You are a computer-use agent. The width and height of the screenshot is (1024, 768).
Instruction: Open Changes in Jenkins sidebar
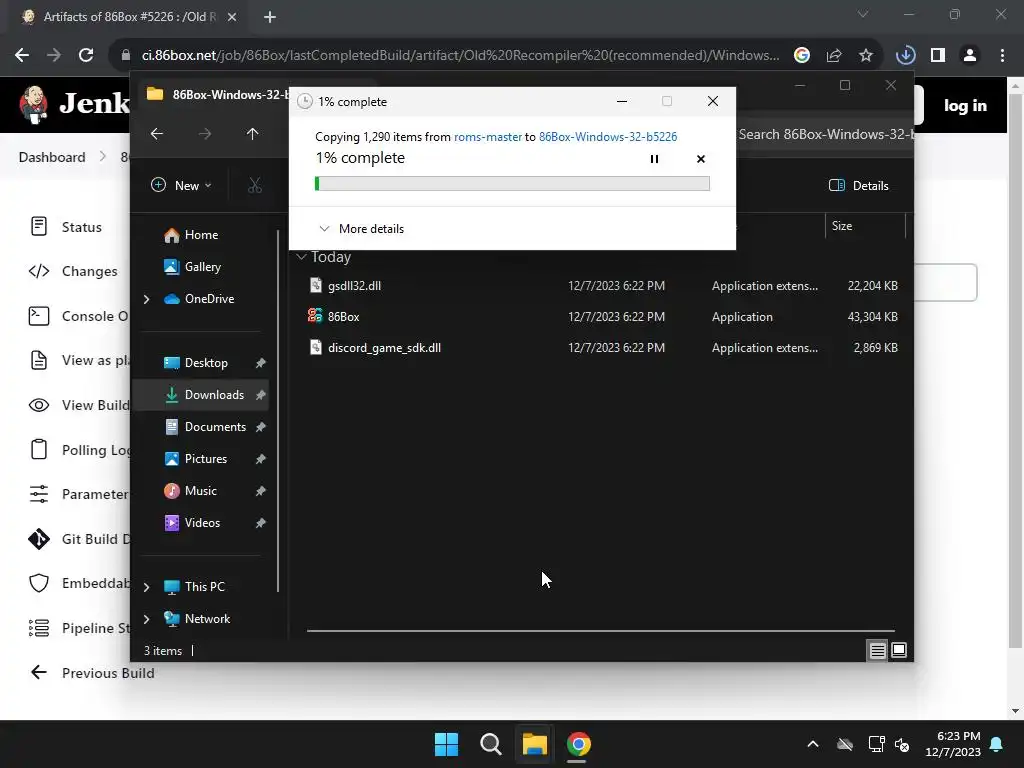click(x=73, y=271)
